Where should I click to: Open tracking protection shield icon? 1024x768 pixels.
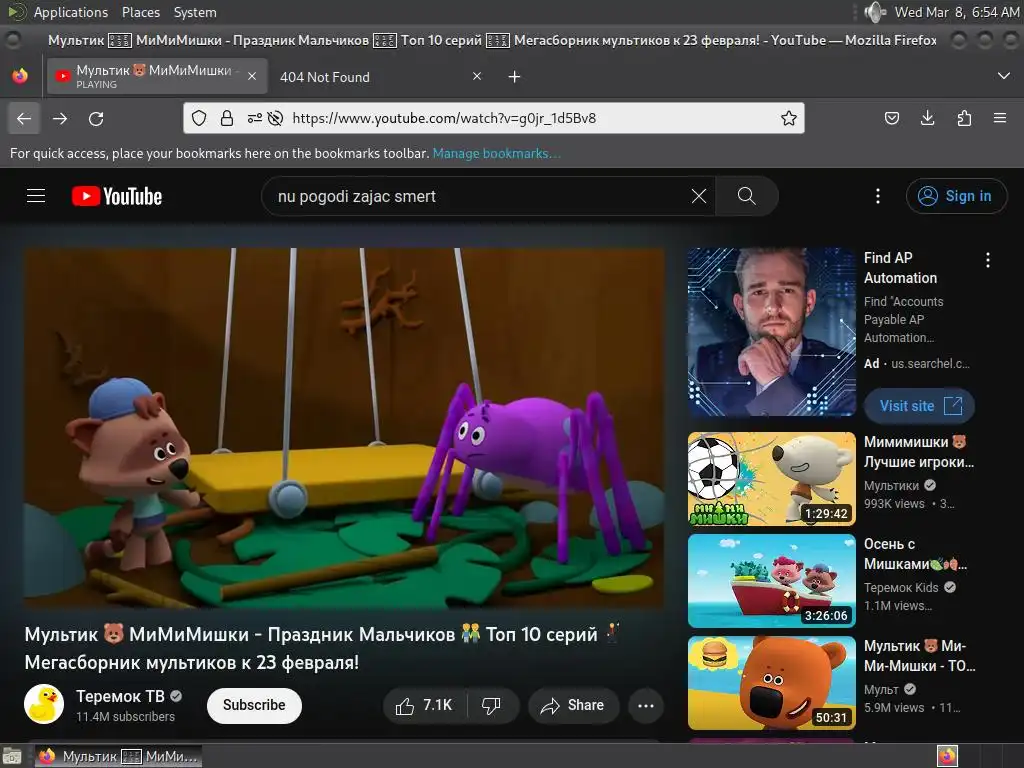tap(199, 118)
